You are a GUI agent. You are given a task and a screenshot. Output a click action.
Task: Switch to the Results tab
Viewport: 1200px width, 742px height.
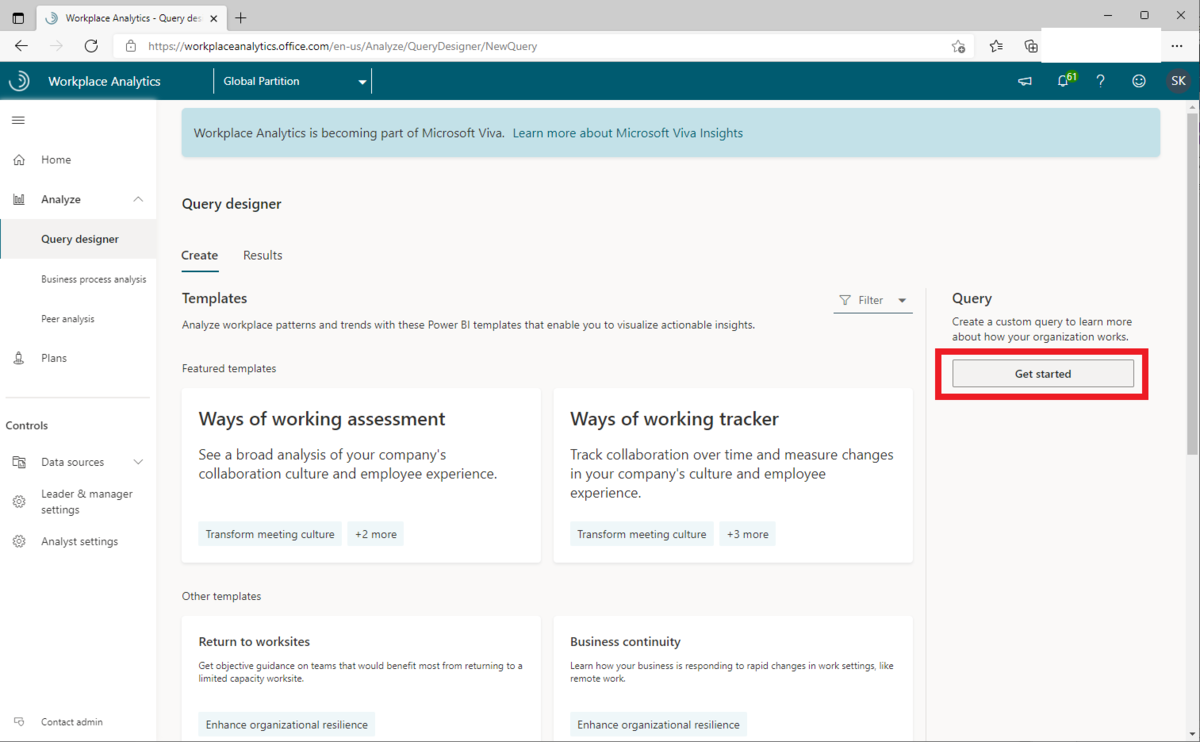tap(263, 256)
